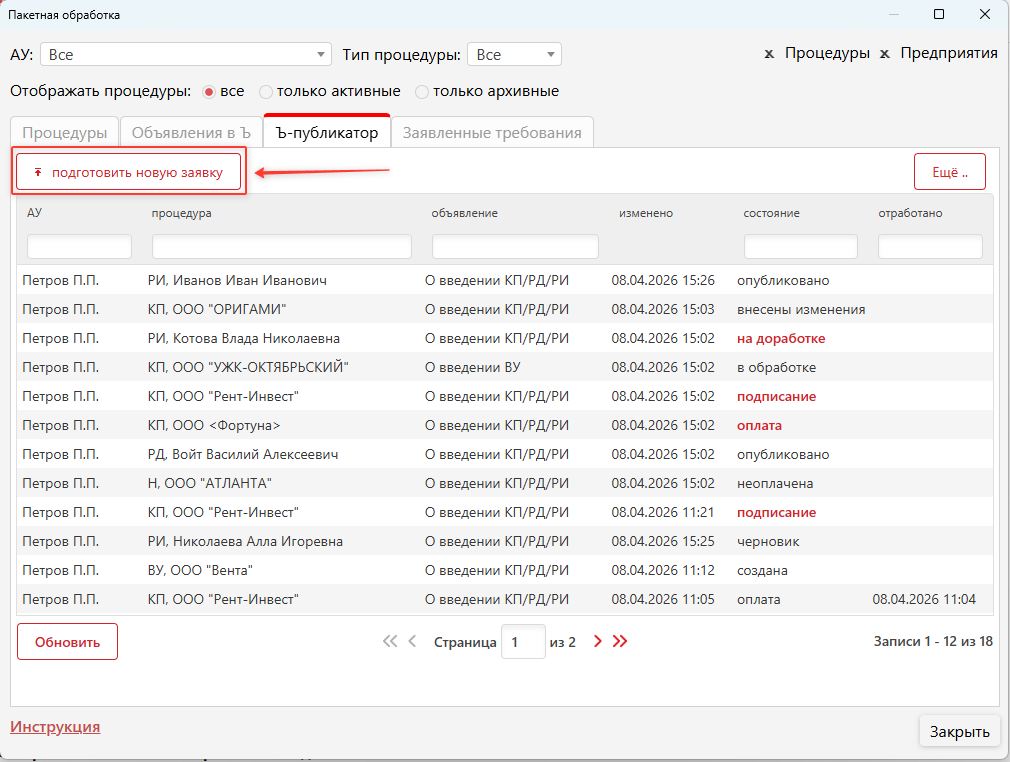Open the 'Ещё ..' menu button

949,172
